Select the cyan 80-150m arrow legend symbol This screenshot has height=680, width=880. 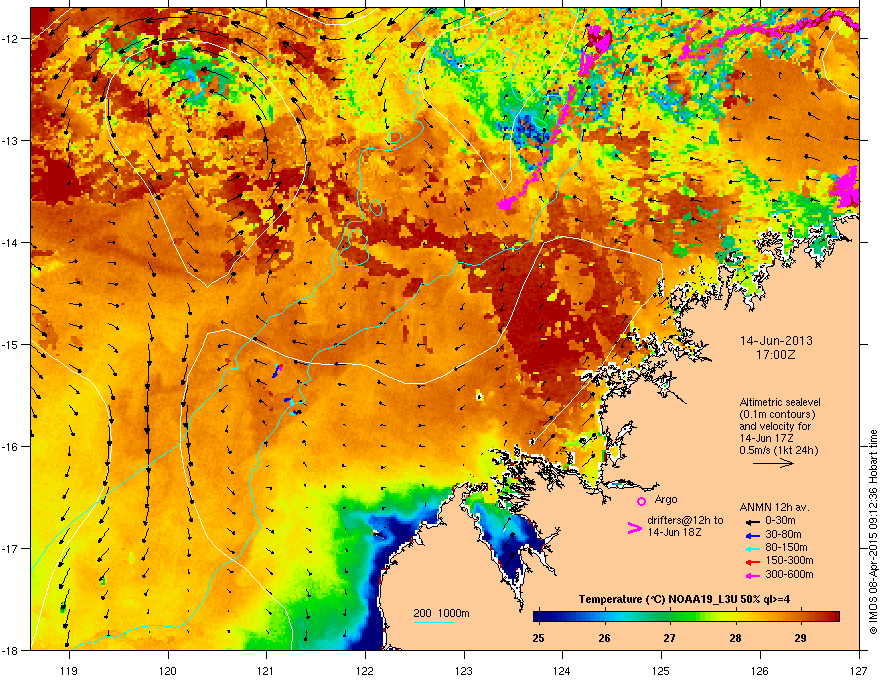752,548
